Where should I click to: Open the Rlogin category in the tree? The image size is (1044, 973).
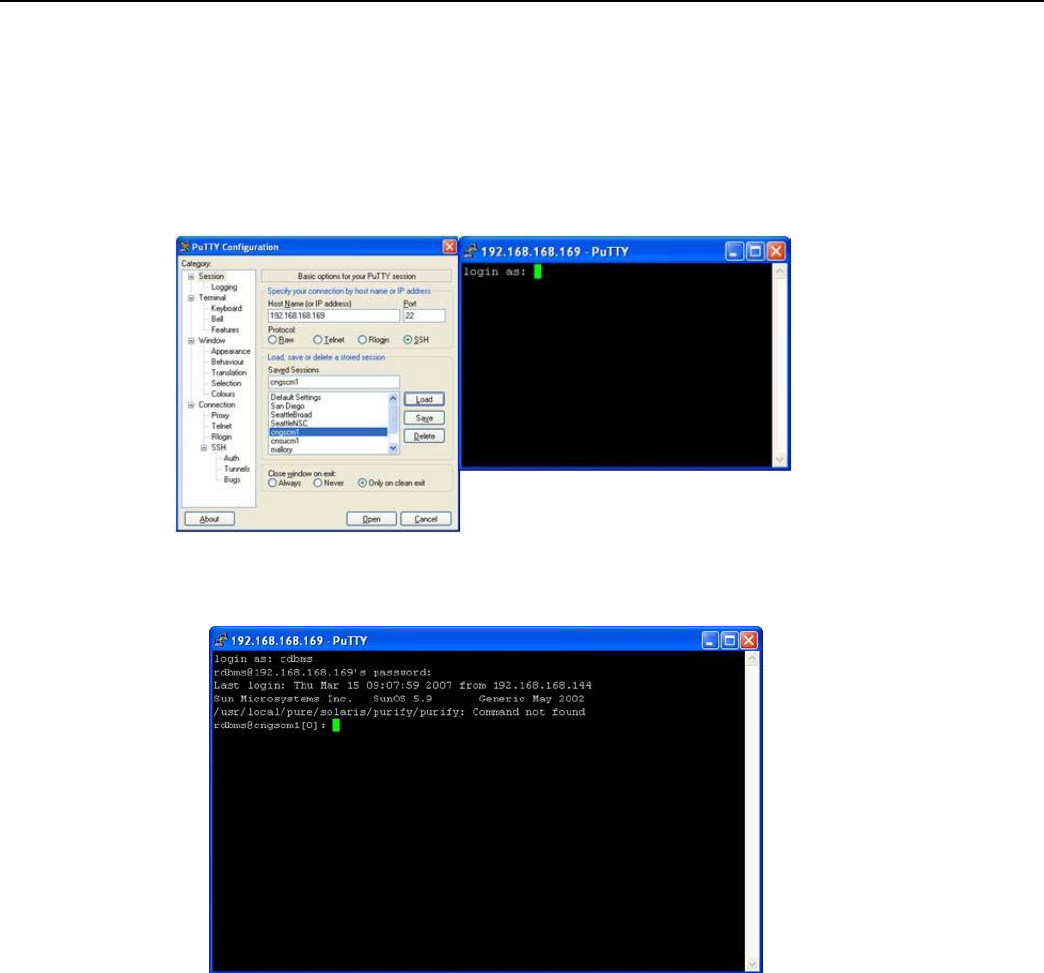(x=222, y=437)
